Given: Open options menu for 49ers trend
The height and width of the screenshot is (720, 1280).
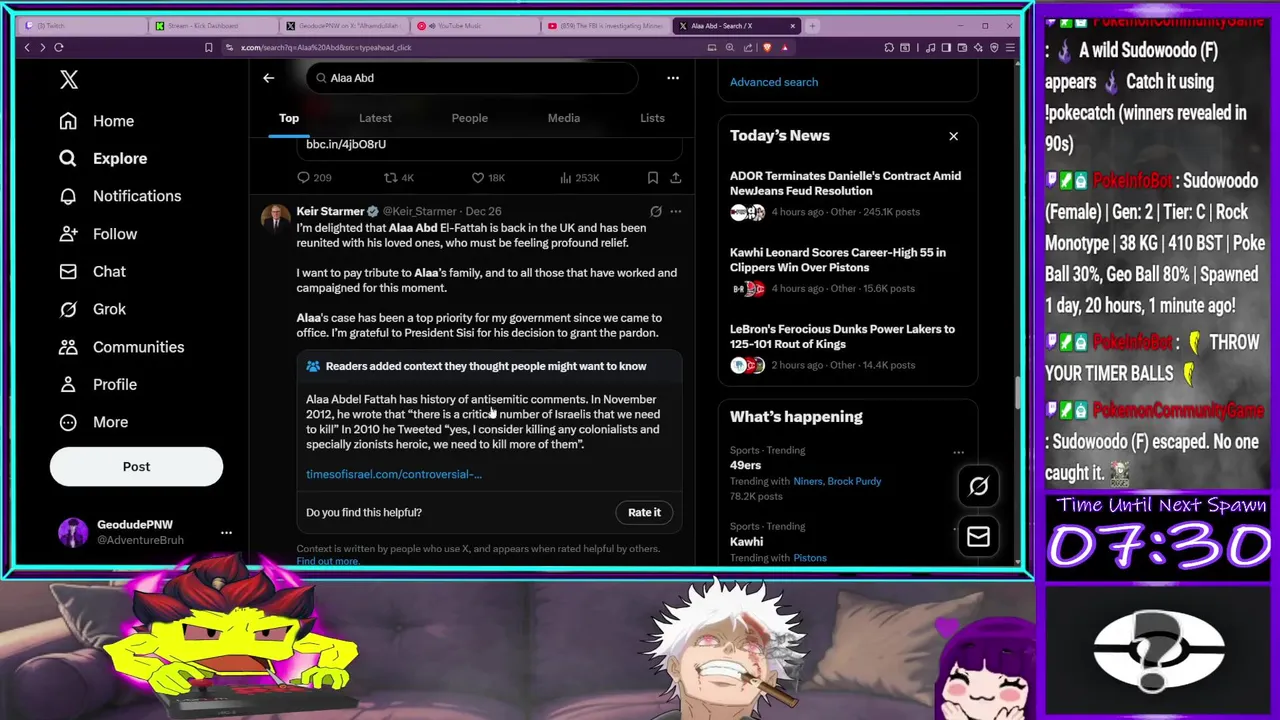Looking at the screenshot, I should click(x=958, y=452).
